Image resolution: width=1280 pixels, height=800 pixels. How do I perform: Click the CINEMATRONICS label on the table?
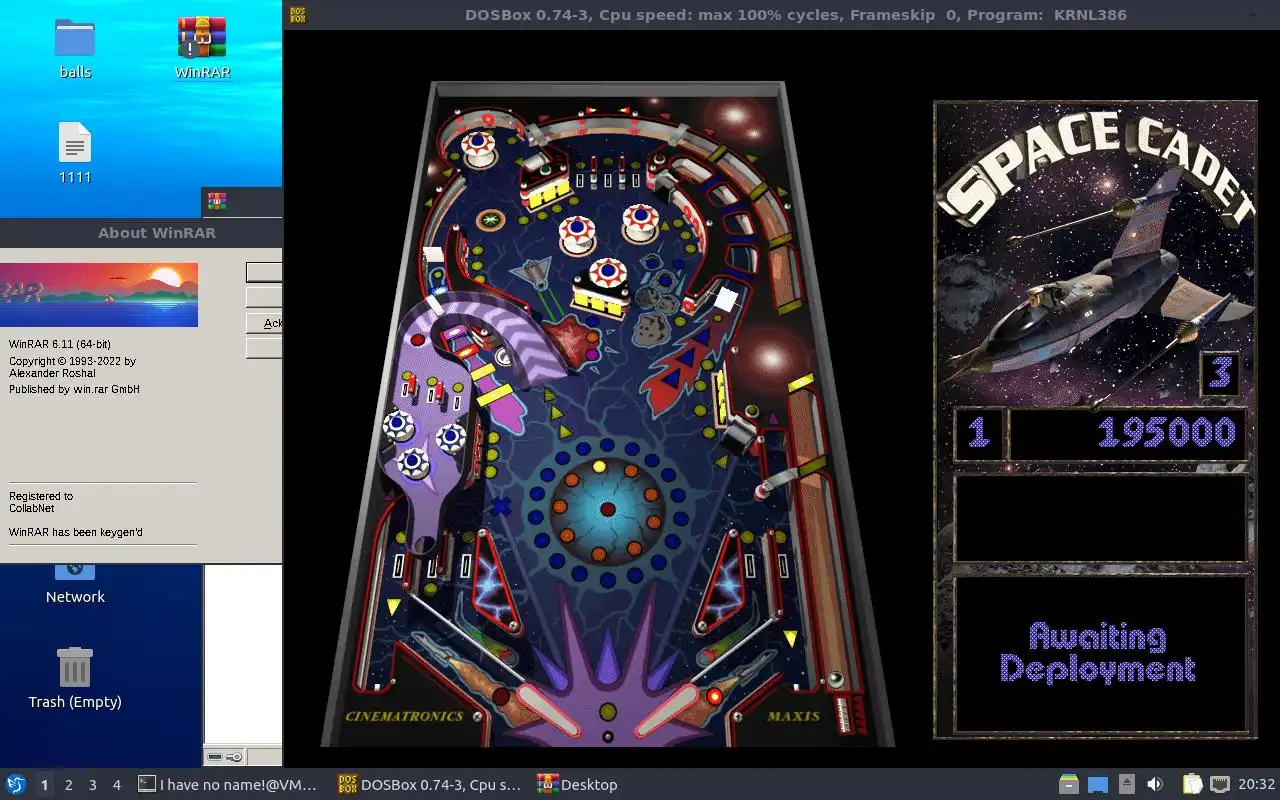coord(404,716)
